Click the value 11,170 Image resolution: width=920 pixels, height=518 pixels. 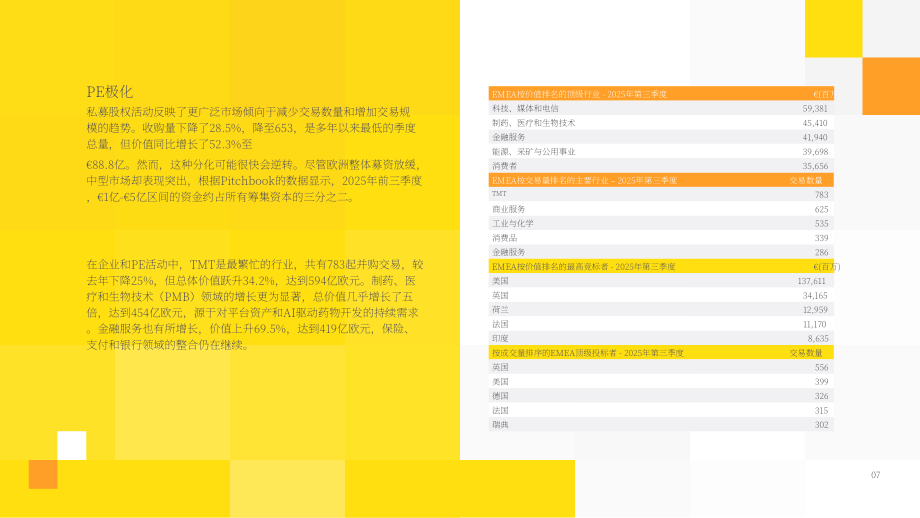coord(814,324)
